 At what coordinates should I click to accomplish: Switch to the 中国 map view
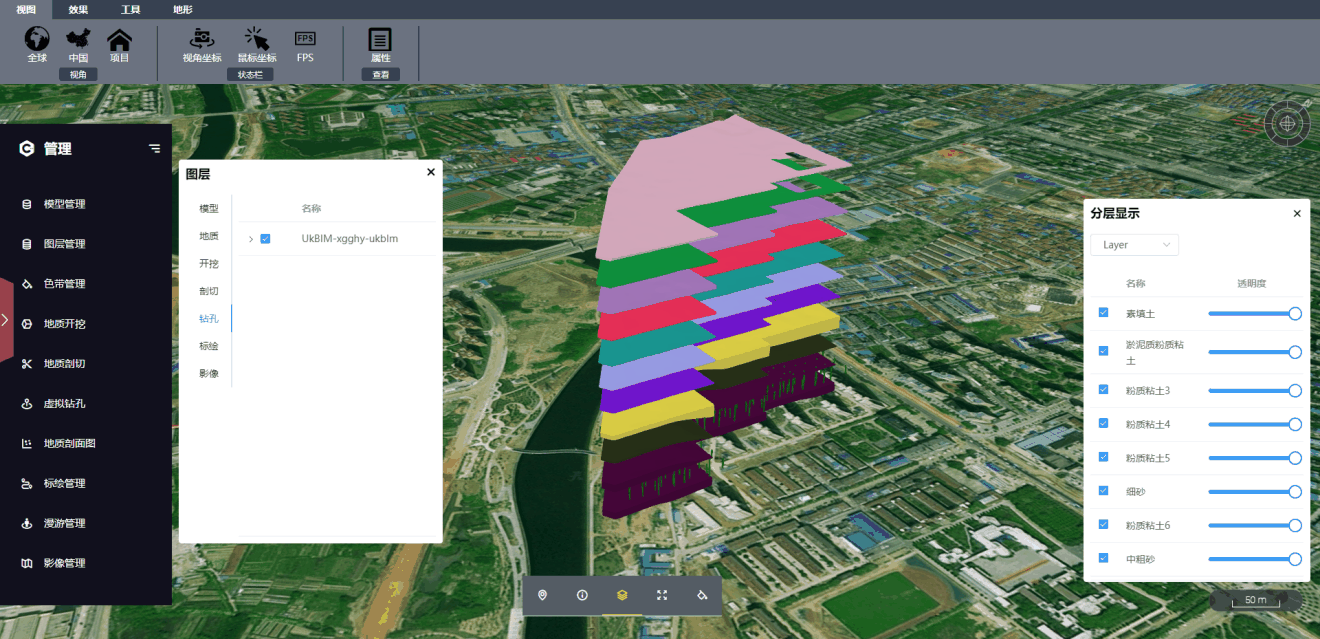tap(78, 40)
